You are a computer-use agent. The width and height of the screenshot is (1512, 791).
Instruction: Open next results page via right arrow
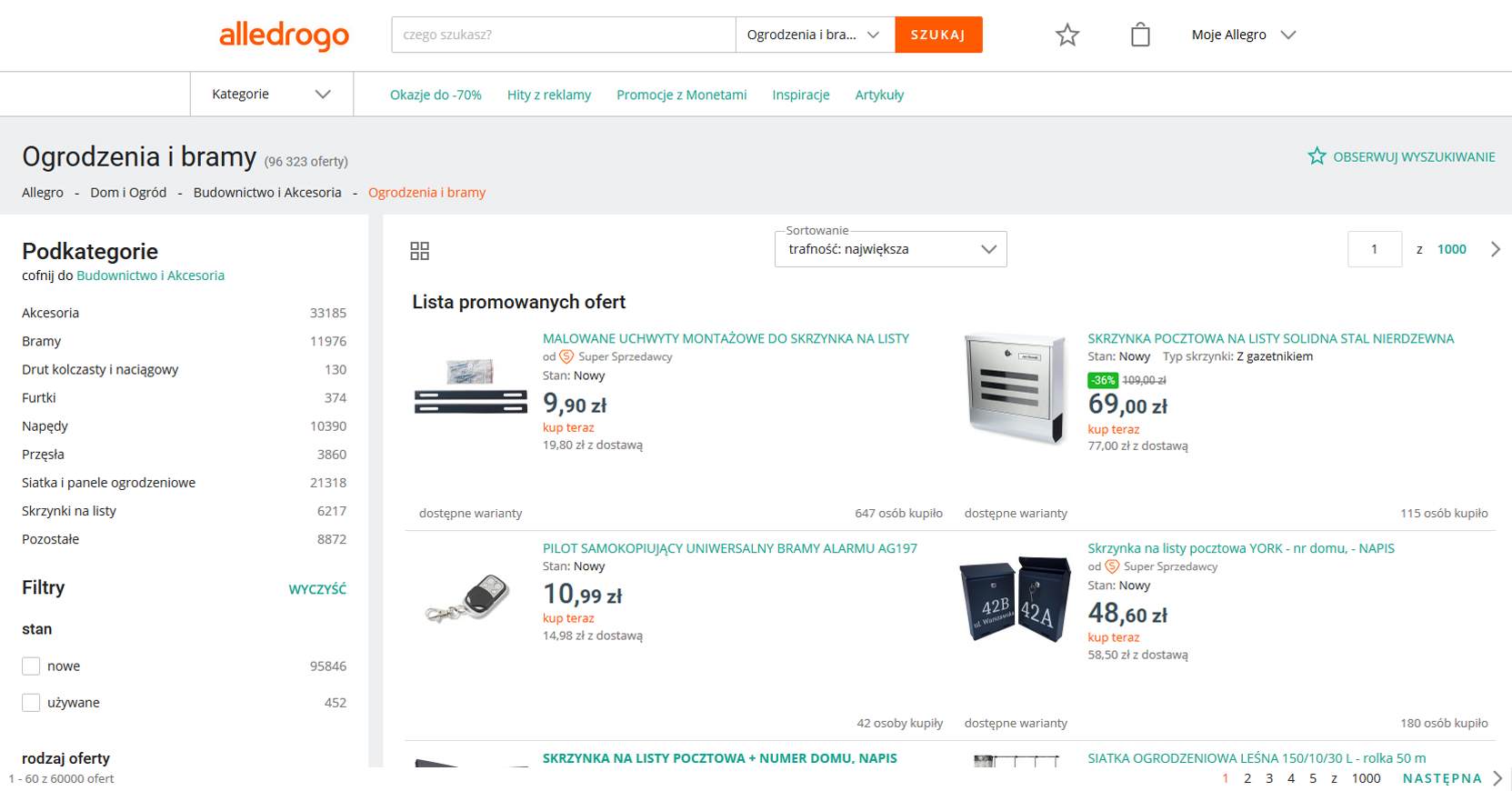point(1494,248)
